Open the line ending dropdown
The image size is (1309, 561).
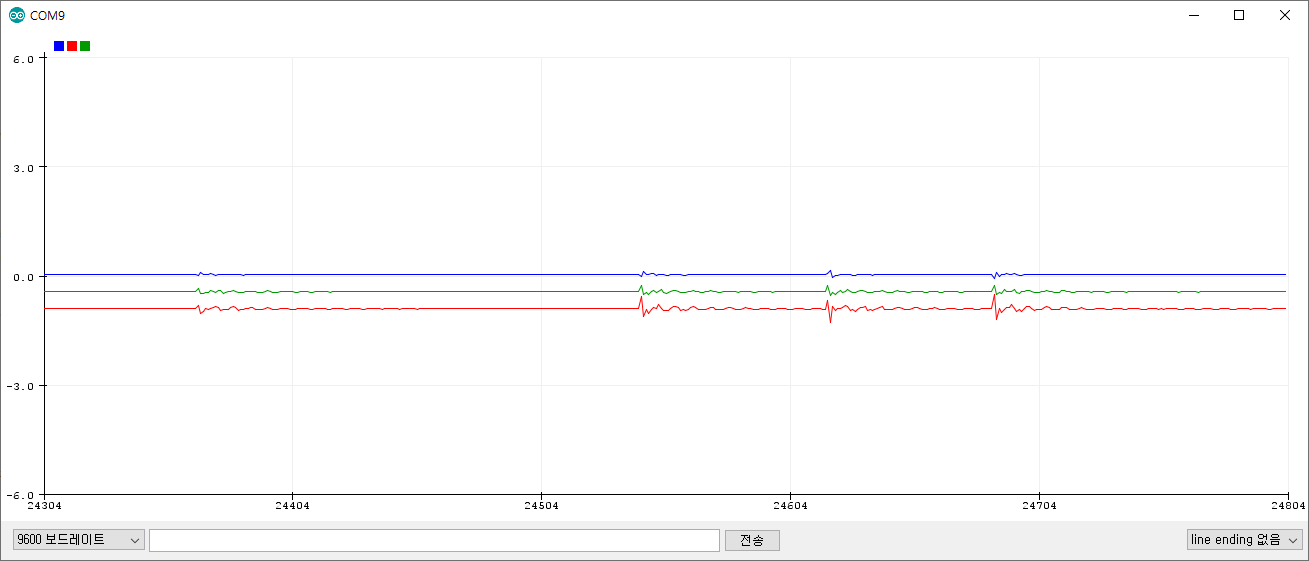coord(1245,540)
